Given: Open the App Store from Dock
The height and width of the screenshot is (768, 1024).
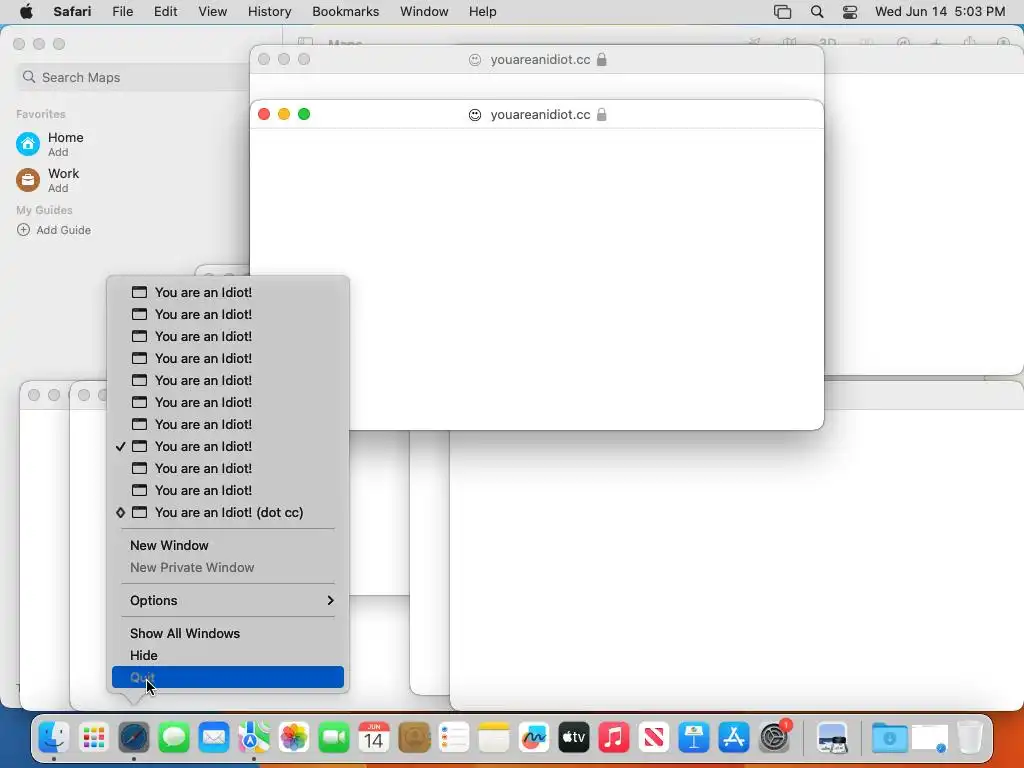Looking at the screenshot, I should [x=734, y=738].
